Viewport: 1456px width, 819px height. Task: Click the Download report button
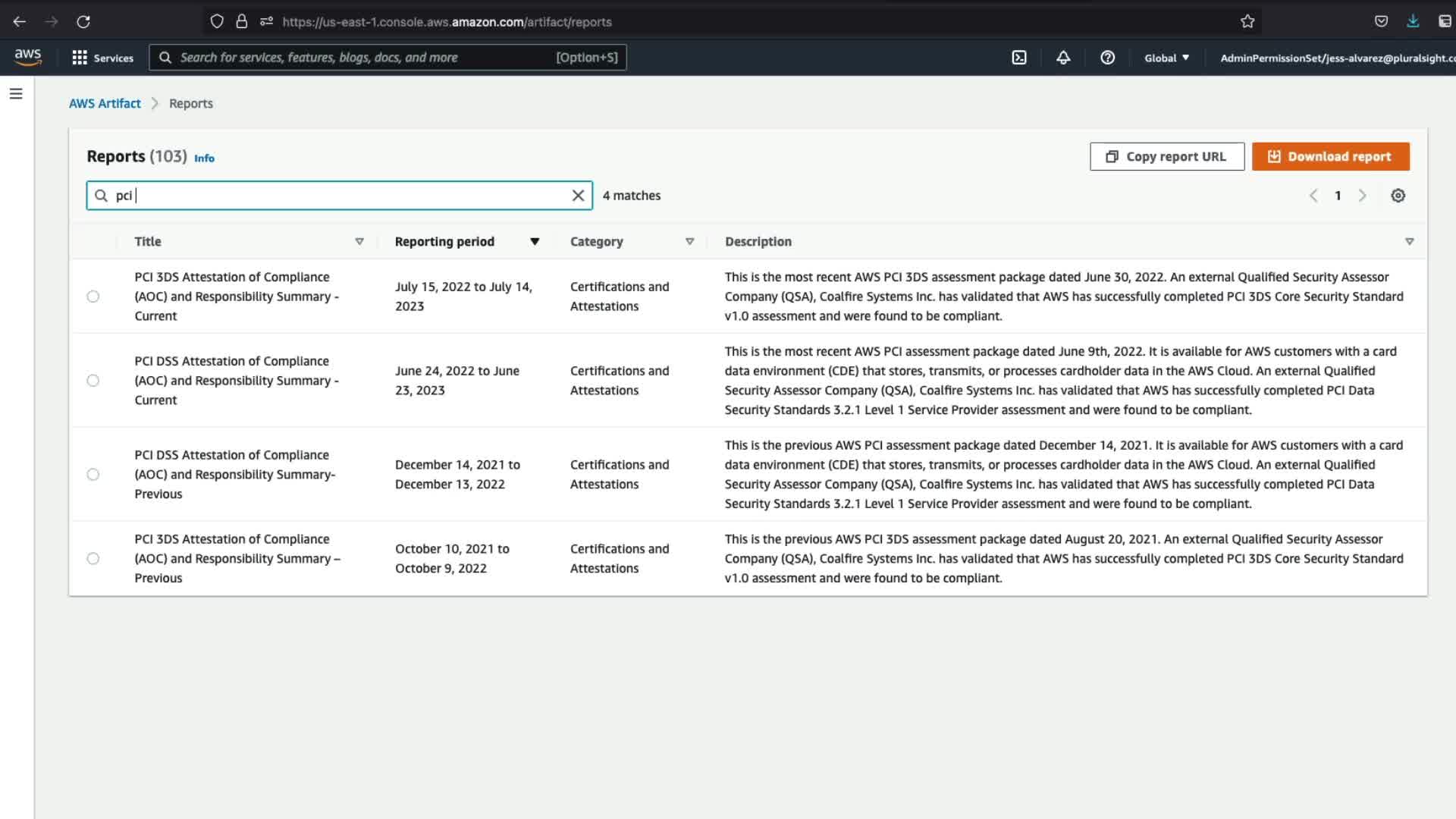[1330, 156]
